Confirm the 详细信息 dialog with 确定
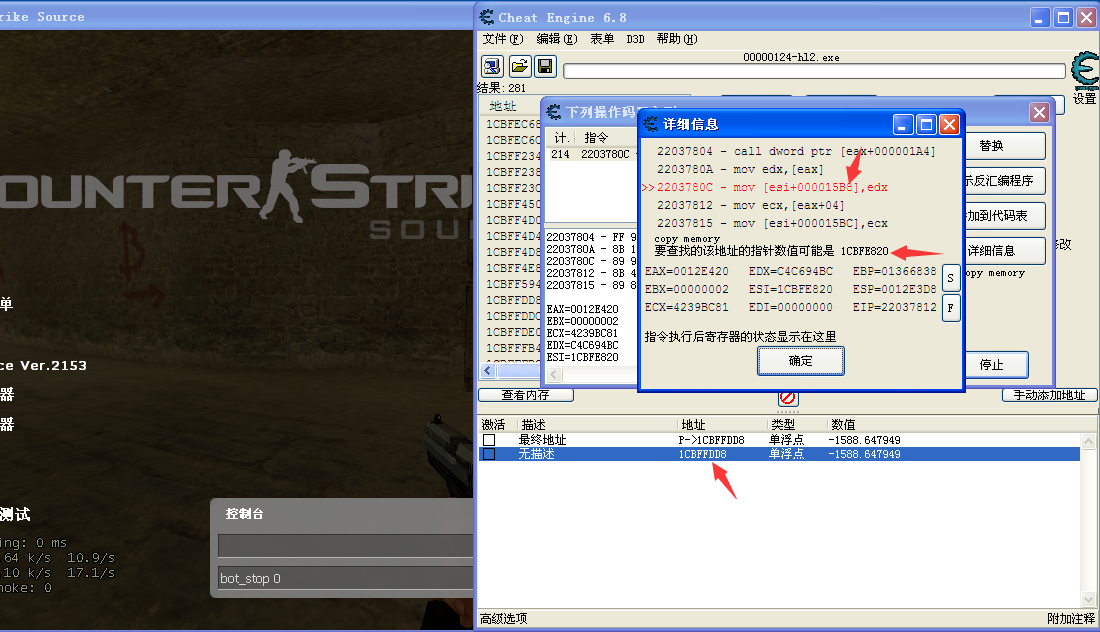Screen dimensions: 1100x632 pyautogui.click(x=800, y=361)
